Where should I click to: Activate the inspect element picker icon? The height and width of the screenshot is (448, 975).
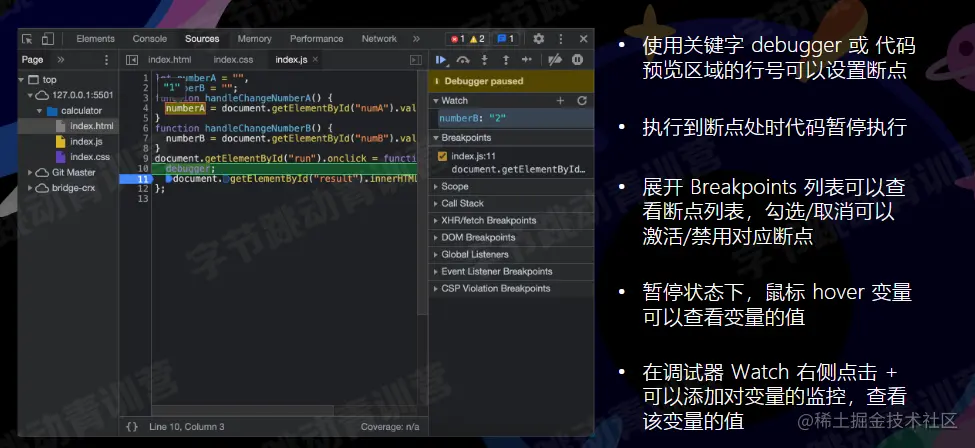(27, 39)
